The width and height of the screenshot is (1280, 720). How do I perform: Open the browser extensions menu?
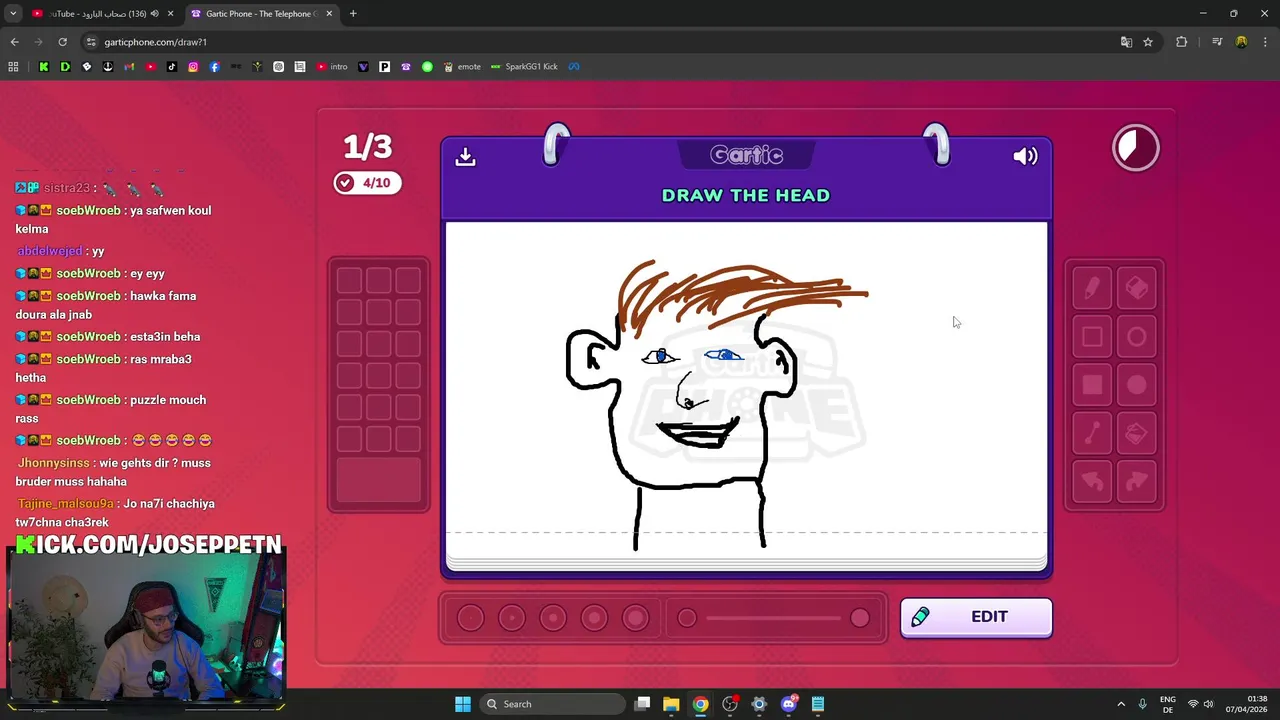1181,42
